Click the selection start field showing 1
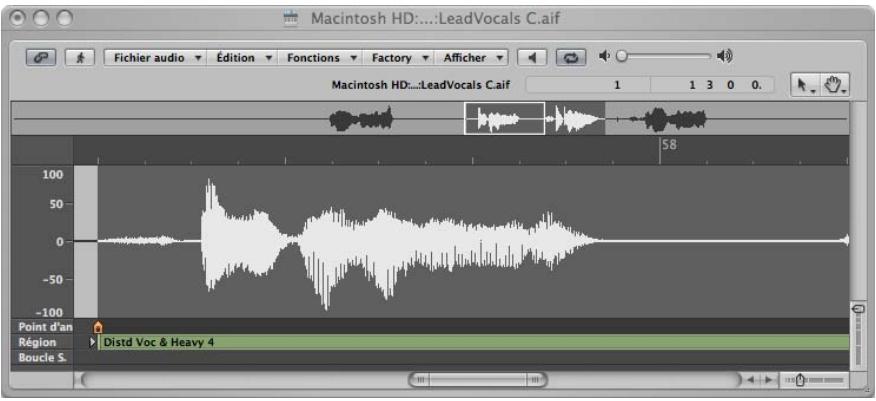 tap(588, 85)
